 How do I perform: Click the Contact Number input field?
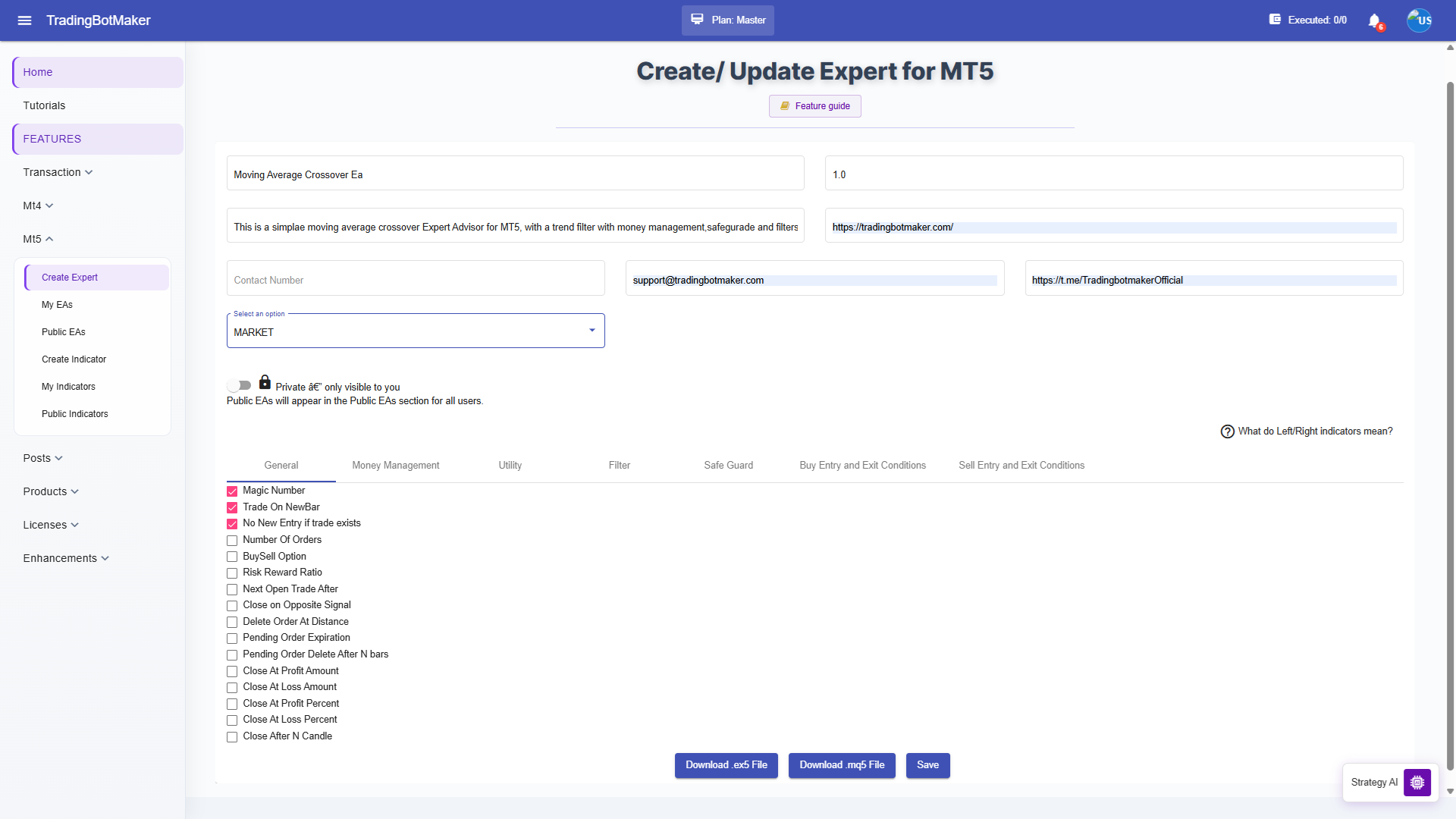pyautogui.click(x=416, y=278)
